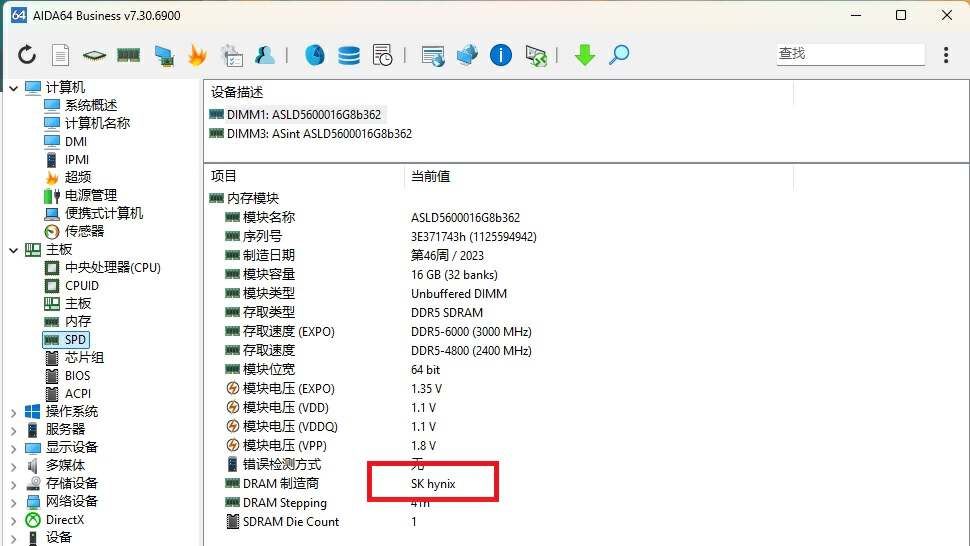Screen dimensions: 970x546
Task: Expand the 服务器 tree node
Action: click(x=14, y=430)
